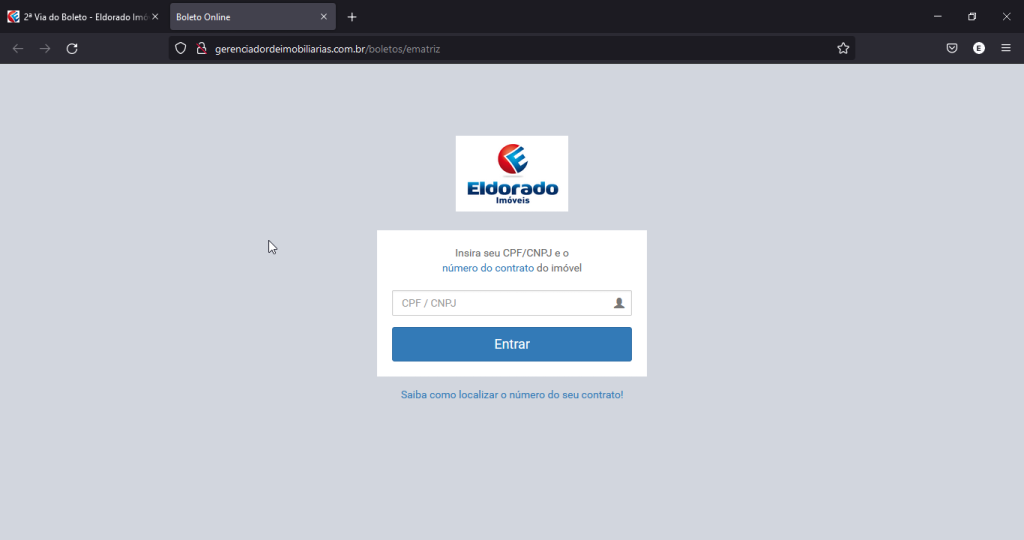This screenshot has width=1024, height=540.
Task: Reload the current page
Action: (72, 48)
